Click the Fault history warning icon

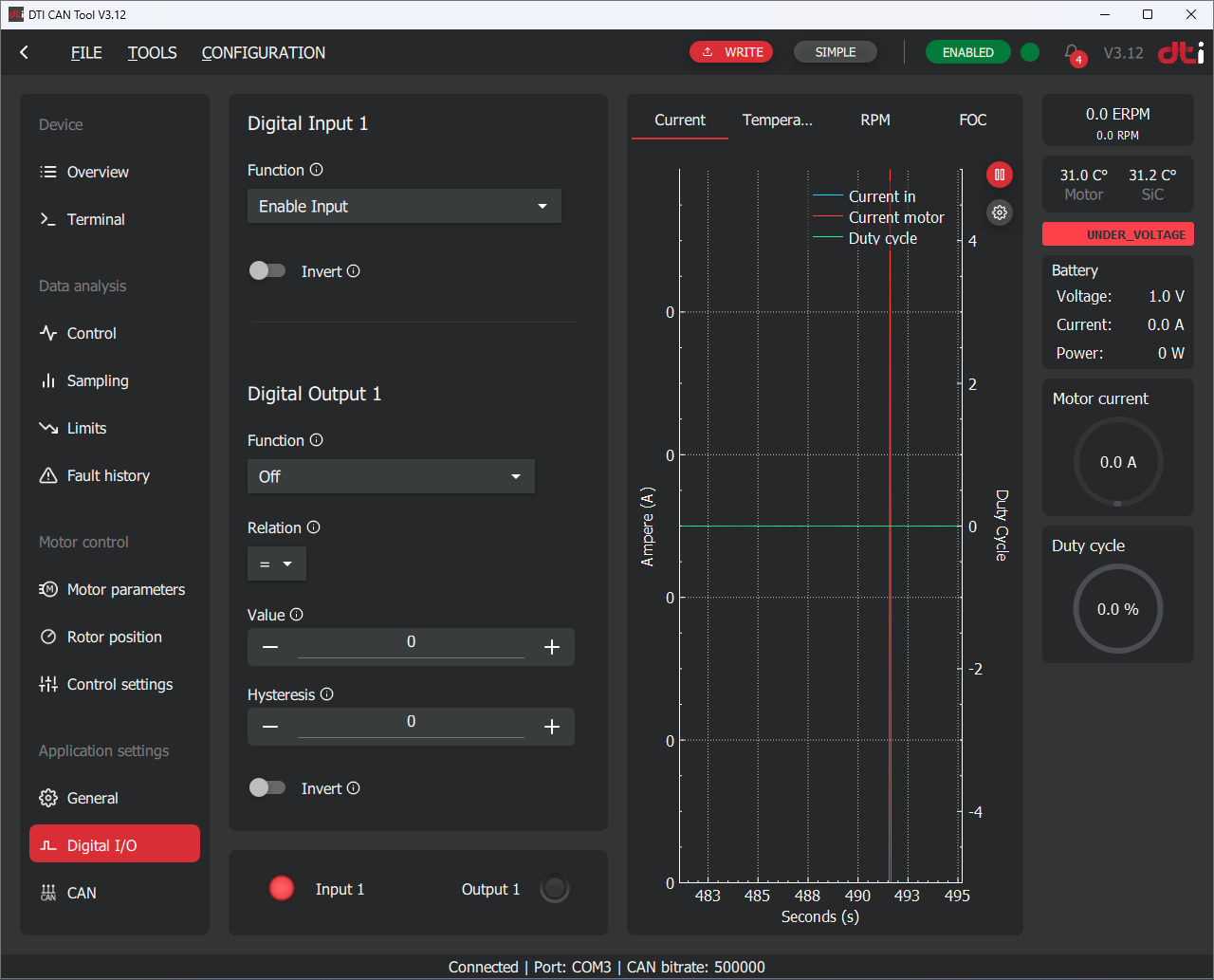pyautogui.click(x=48, y=475)
